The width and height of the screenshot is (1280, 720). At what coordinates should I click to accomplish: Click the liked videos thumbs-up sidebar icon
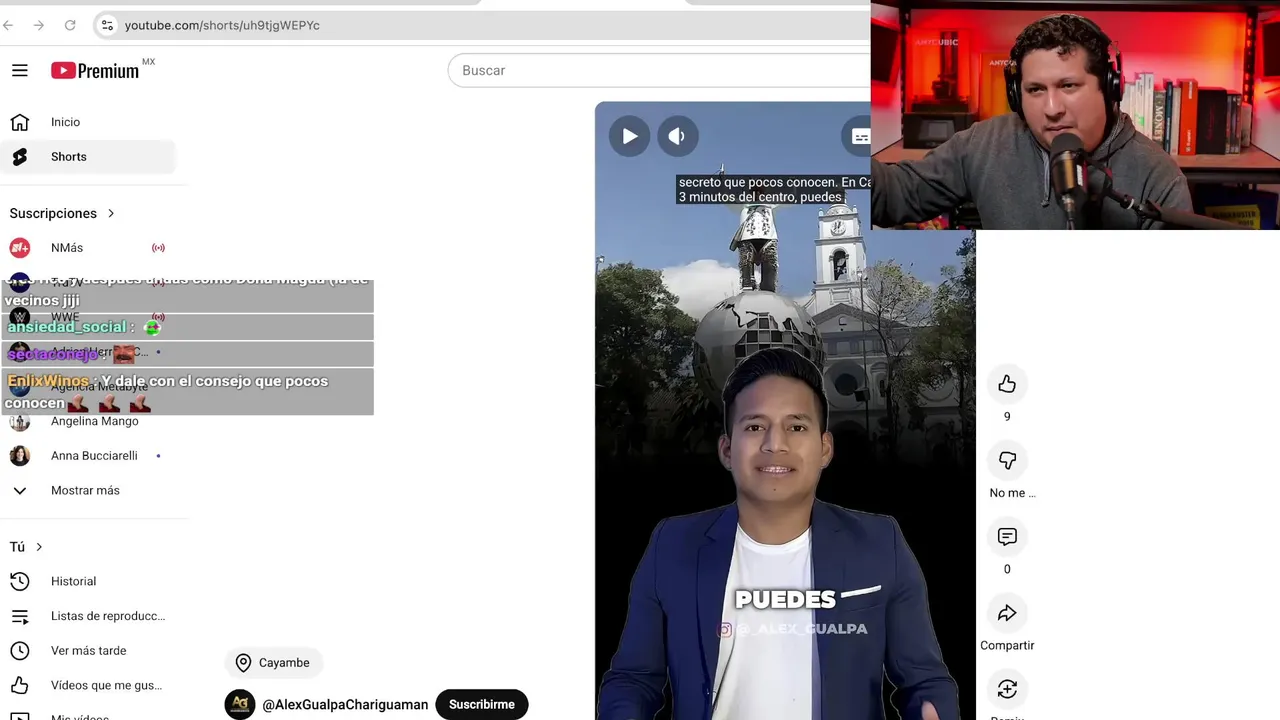pos(20,685)
